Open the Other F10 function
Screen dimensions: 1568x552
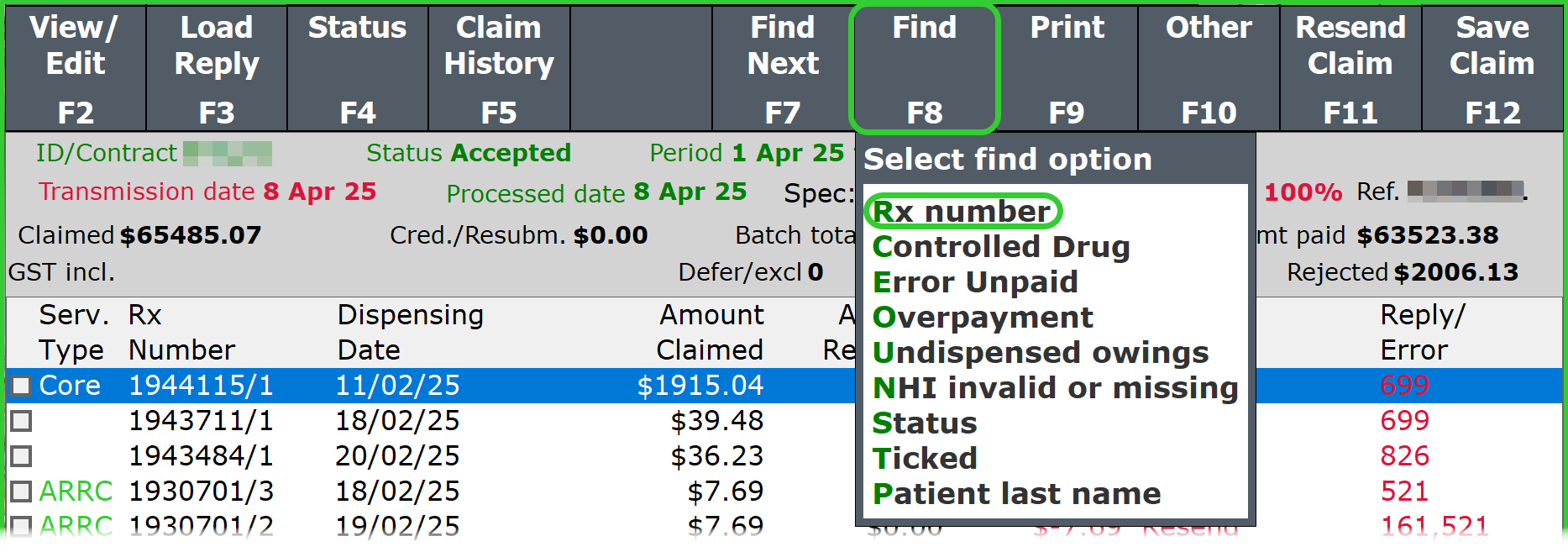[x=1209, y=69]
